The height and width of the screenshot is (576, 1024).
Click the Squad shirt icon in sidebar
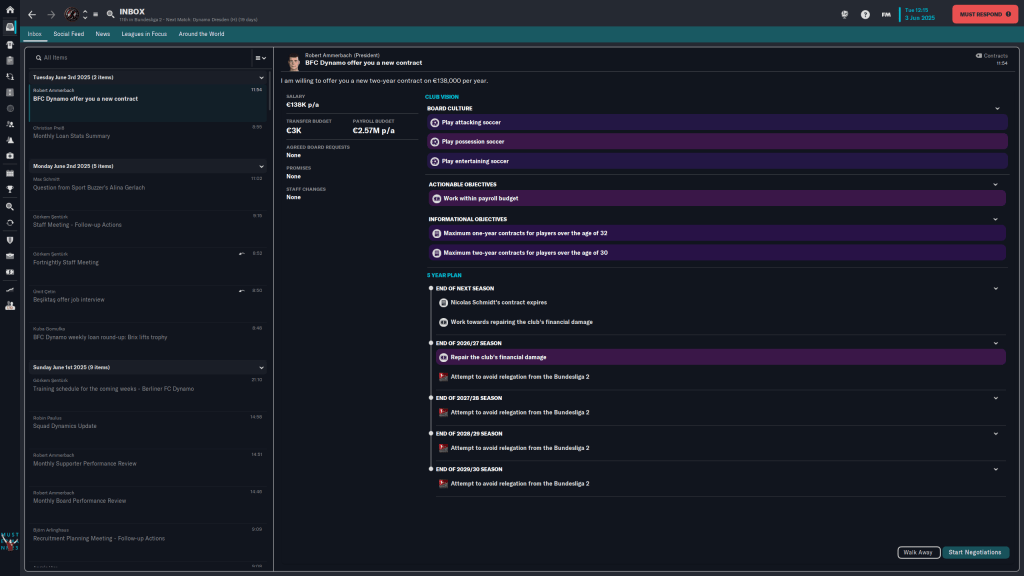(10, 44)
